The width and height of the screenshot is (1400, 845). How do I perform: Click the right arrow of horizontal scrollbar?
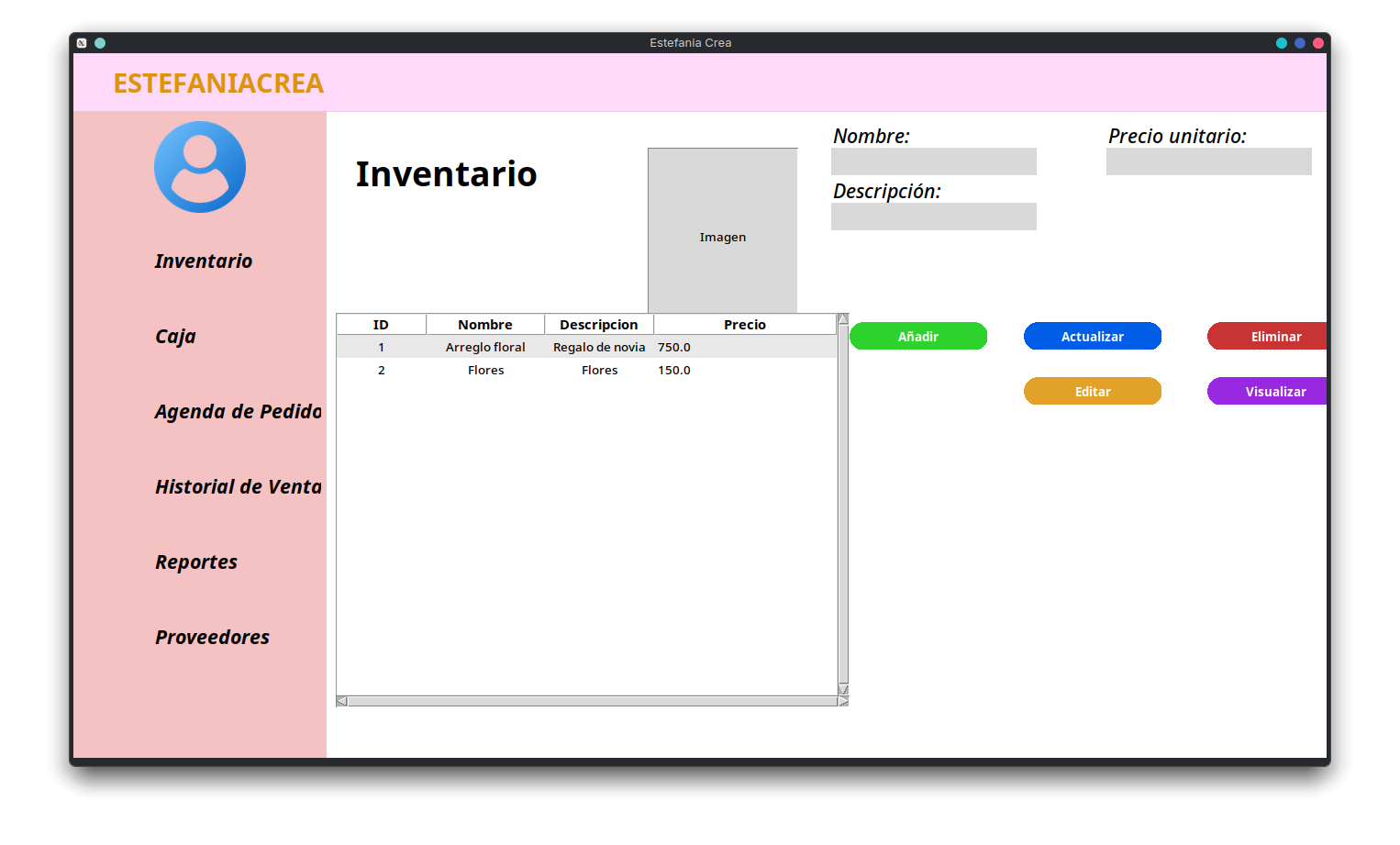coord(843,701)
